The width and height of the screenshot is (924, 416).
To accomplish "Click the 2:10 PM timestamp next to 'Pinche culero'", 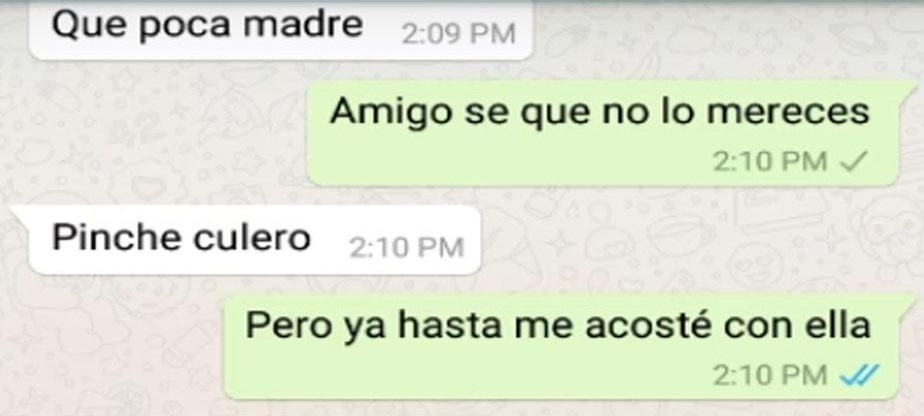I will coord(407,247).
